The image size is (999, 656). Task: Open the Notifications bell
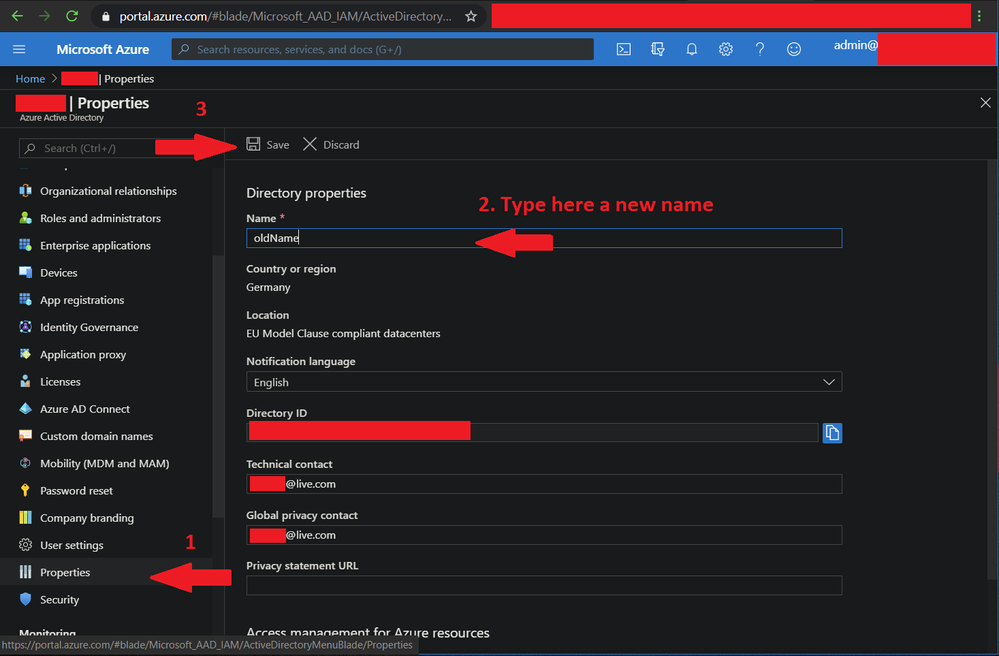[x=691, y=49]
